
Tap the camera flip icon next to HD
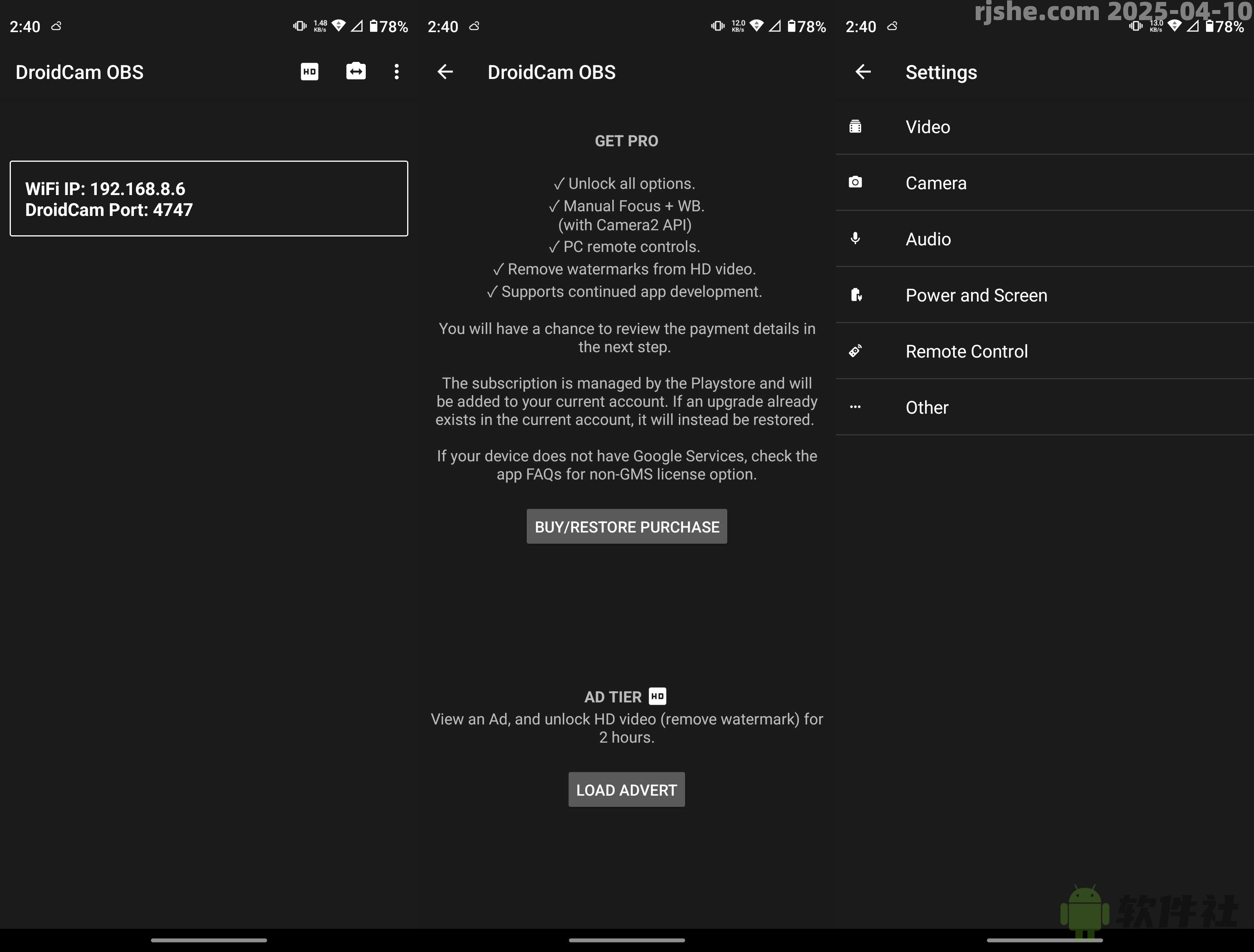pyautogui.click(x=355, y=72)
